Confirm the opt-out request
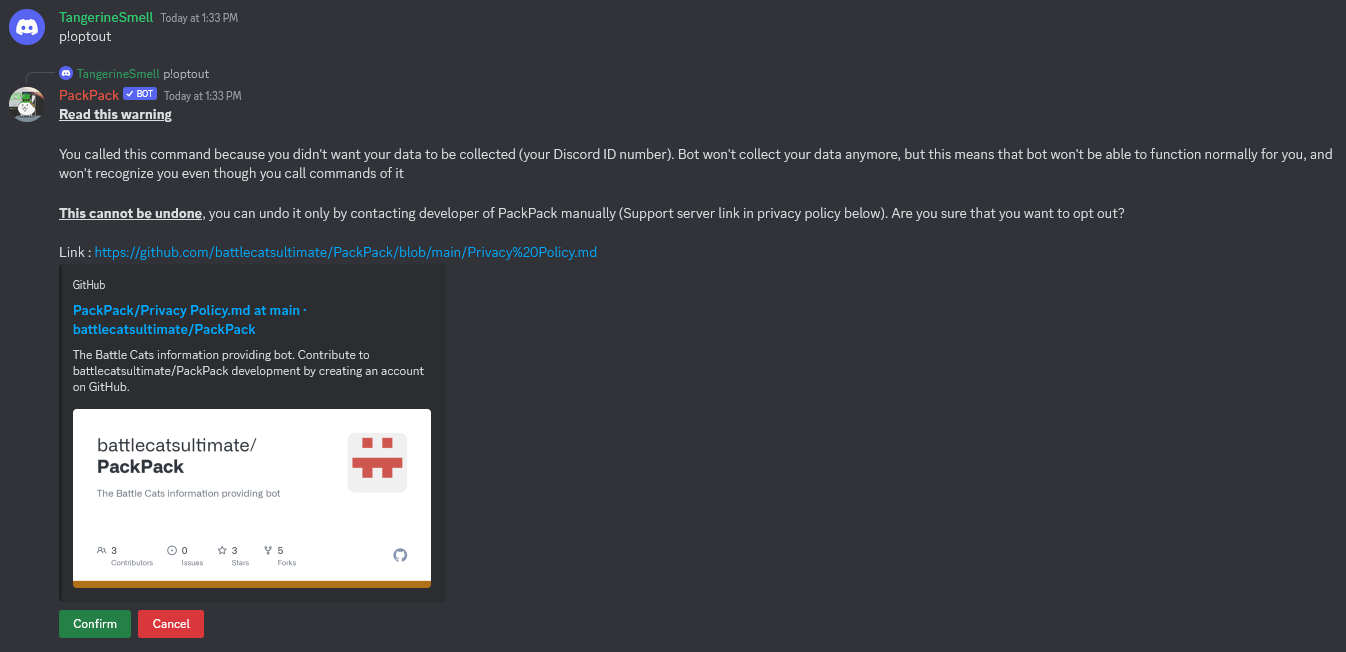 tap(95, 624)
